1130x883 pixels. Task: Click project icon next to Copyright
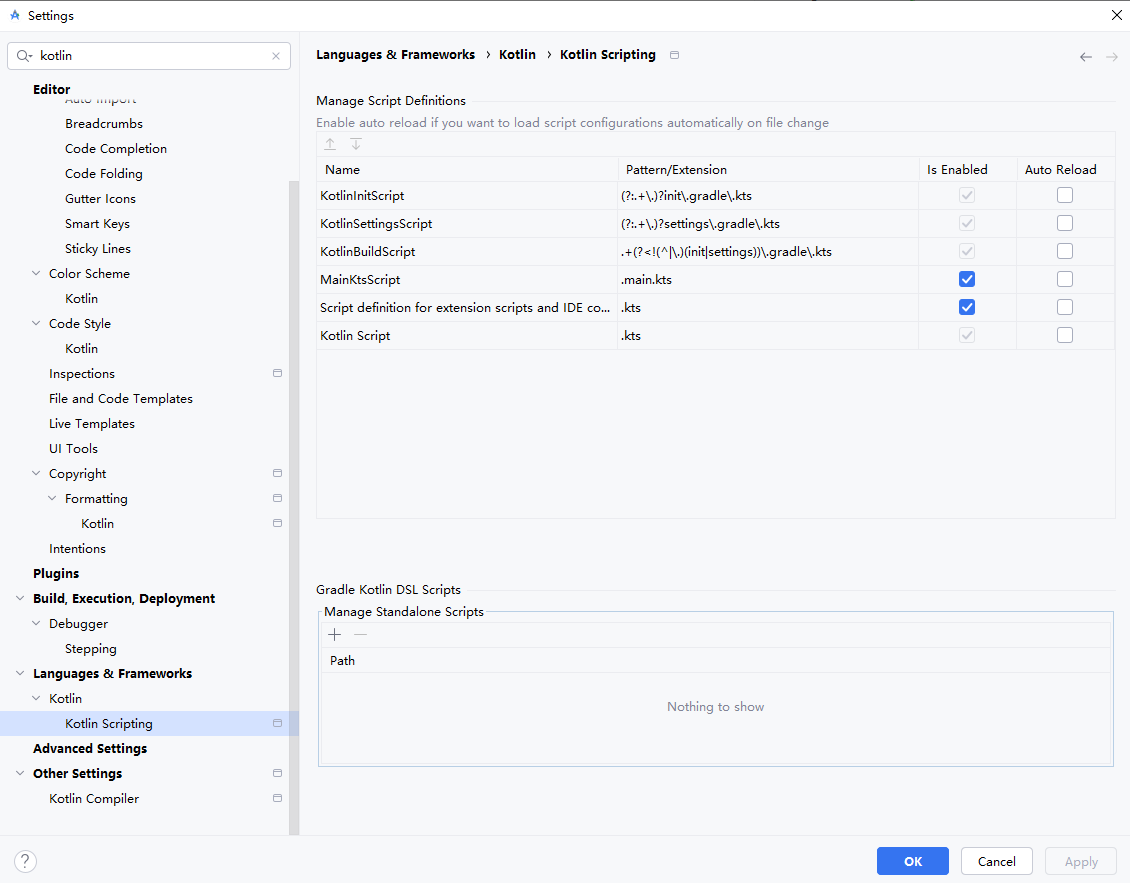(x=277, y=474)
